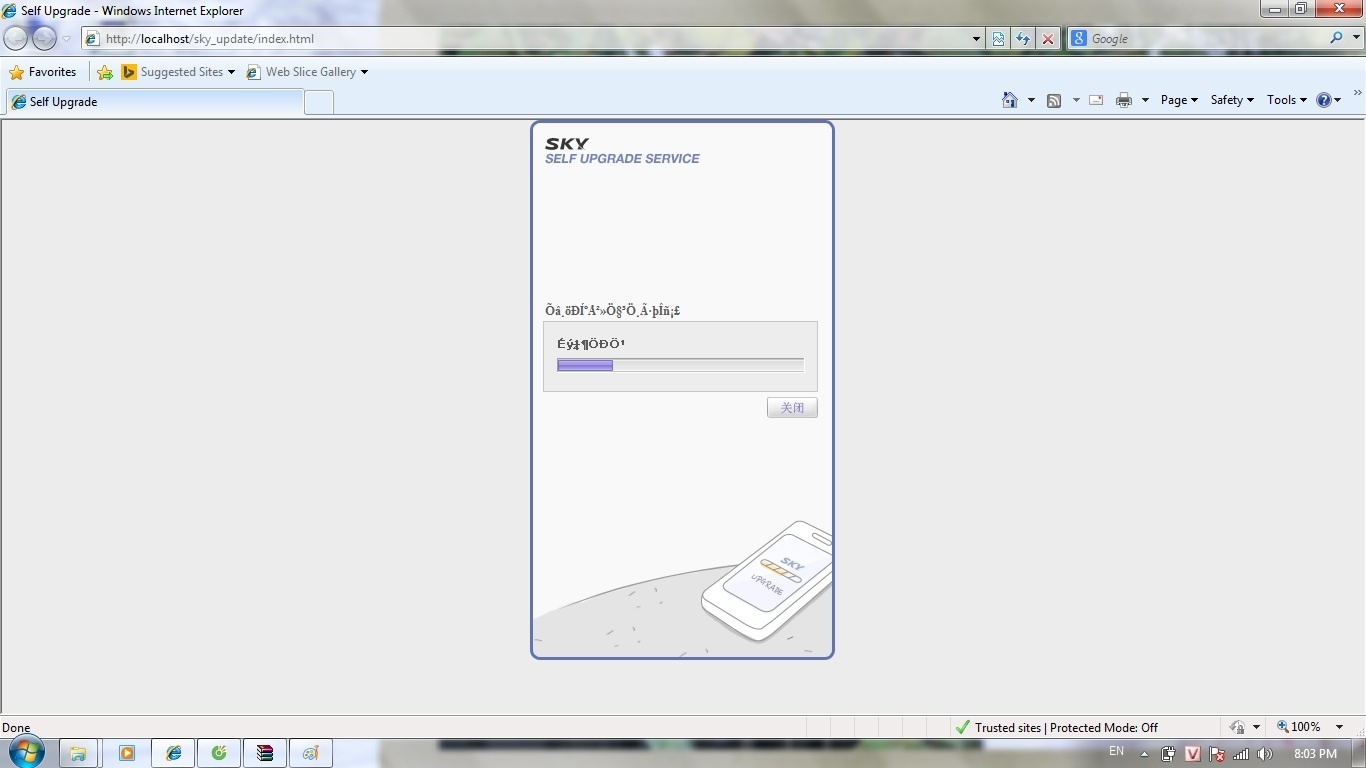The image size is (1366, 768).
Task: Expand the zoom level dropdown arrow
Action: pyautogui.click(x=1339, y=727)
